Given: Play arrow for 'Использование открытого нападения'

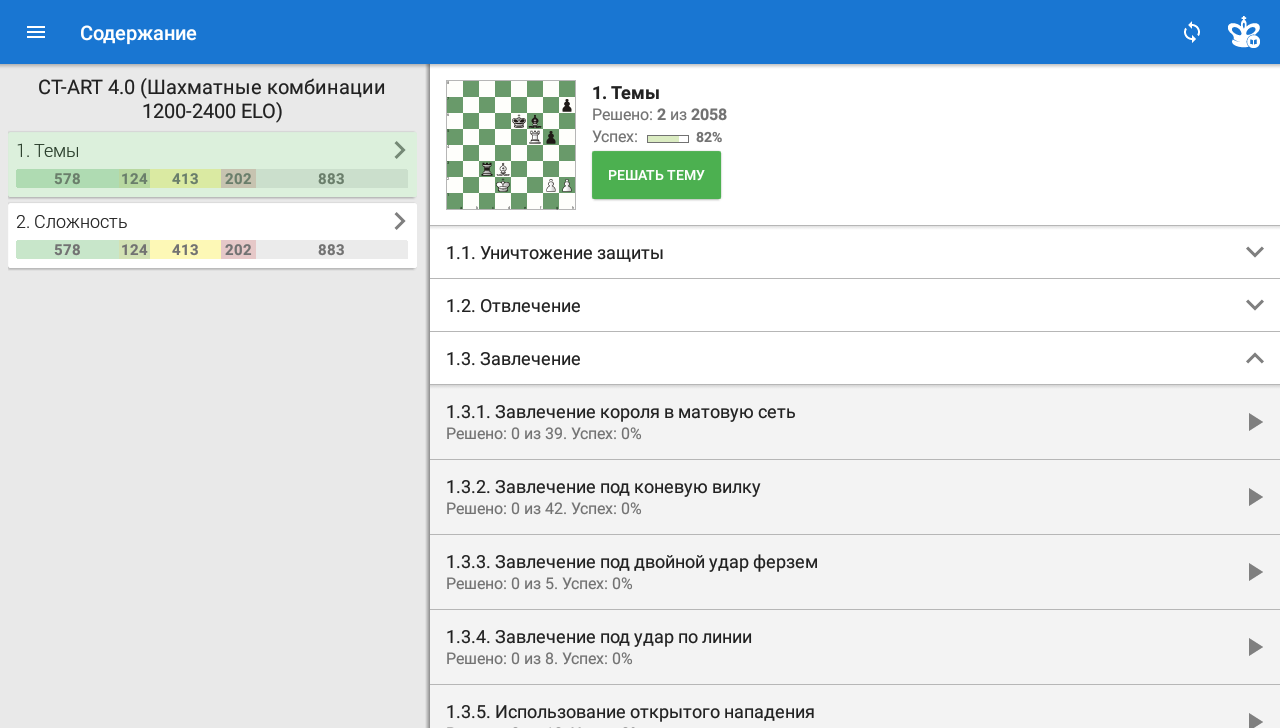Looking at the screenshot, I should click(1256, 719).
